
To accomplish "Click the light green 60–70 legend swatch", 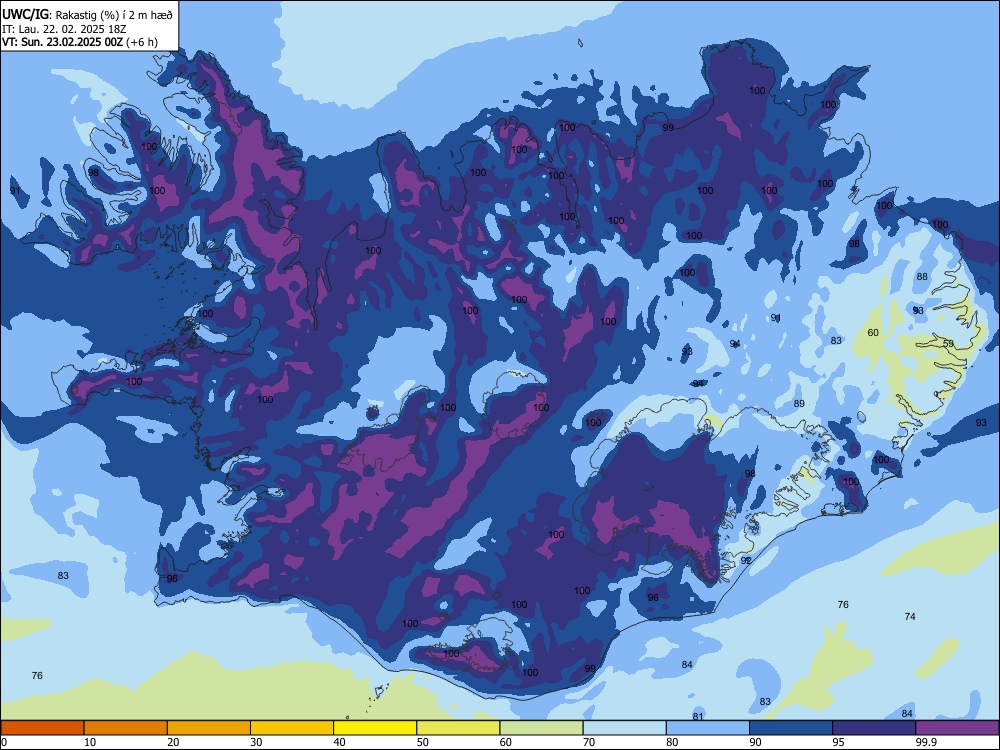I will [x=541, y=728].
